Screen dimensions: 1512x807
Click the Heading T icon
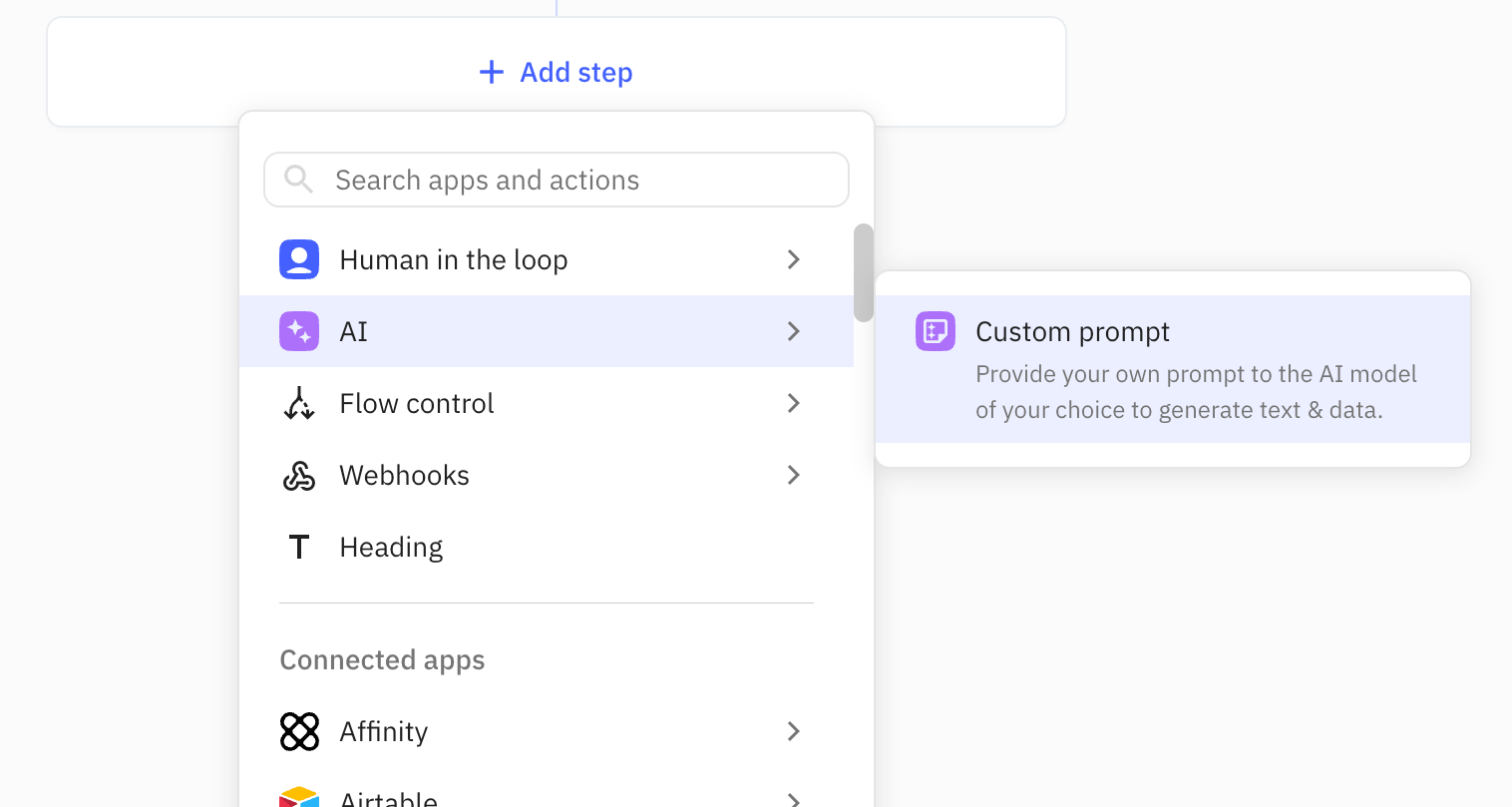click(x=298, y=547)
